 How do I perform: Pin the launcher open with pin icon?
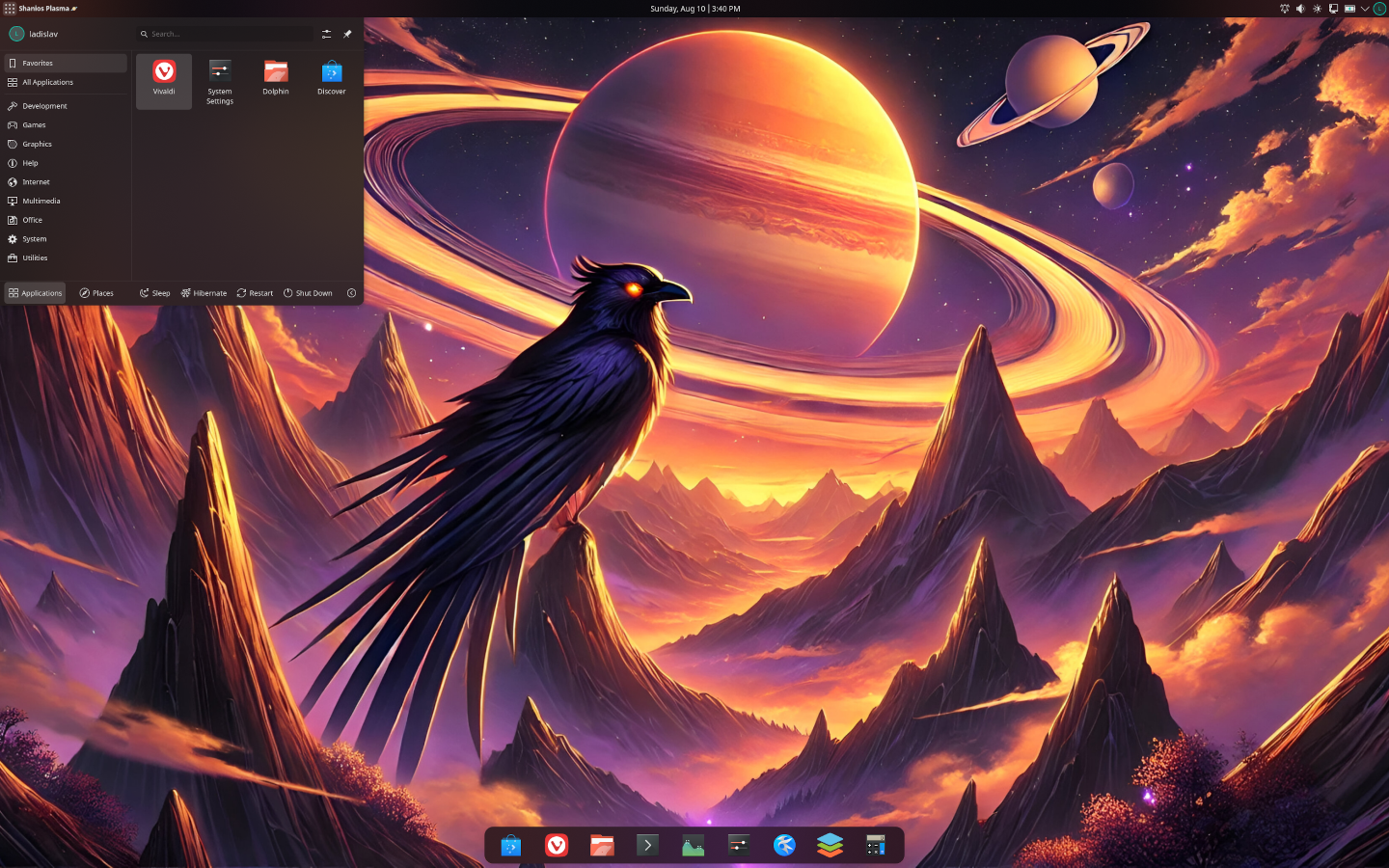pos(347,34)
